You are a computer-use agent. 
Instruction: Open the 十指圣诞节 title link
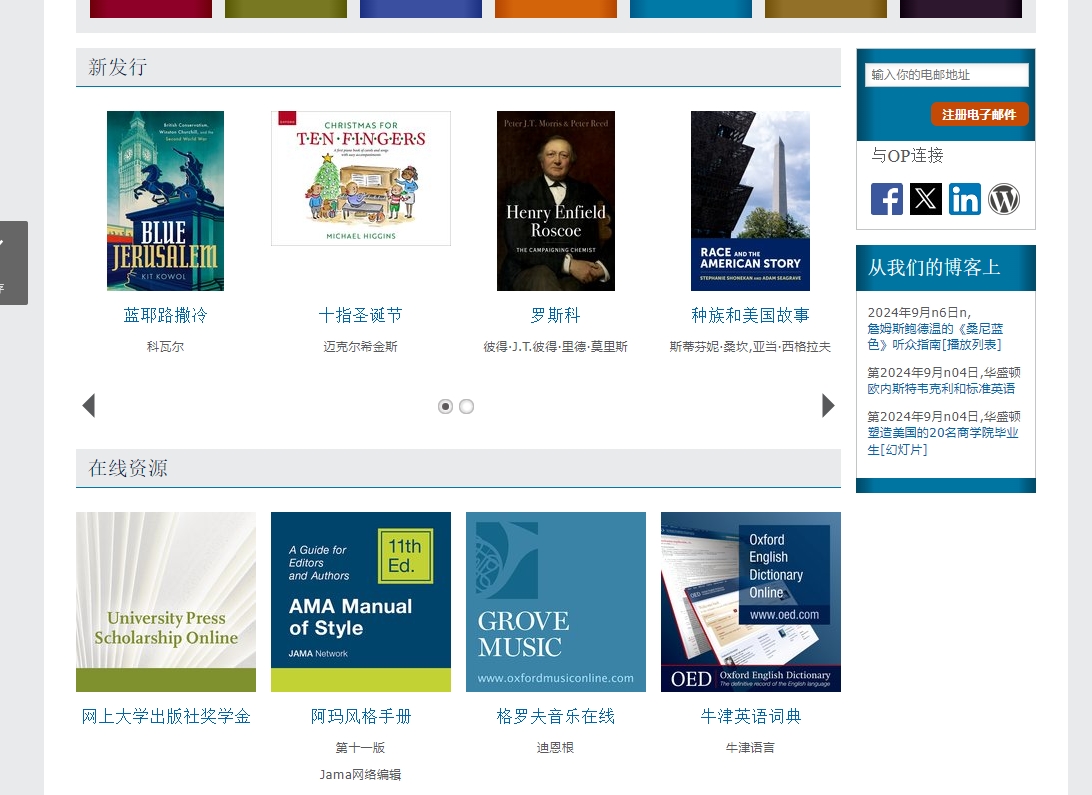(x=360, y=315)
